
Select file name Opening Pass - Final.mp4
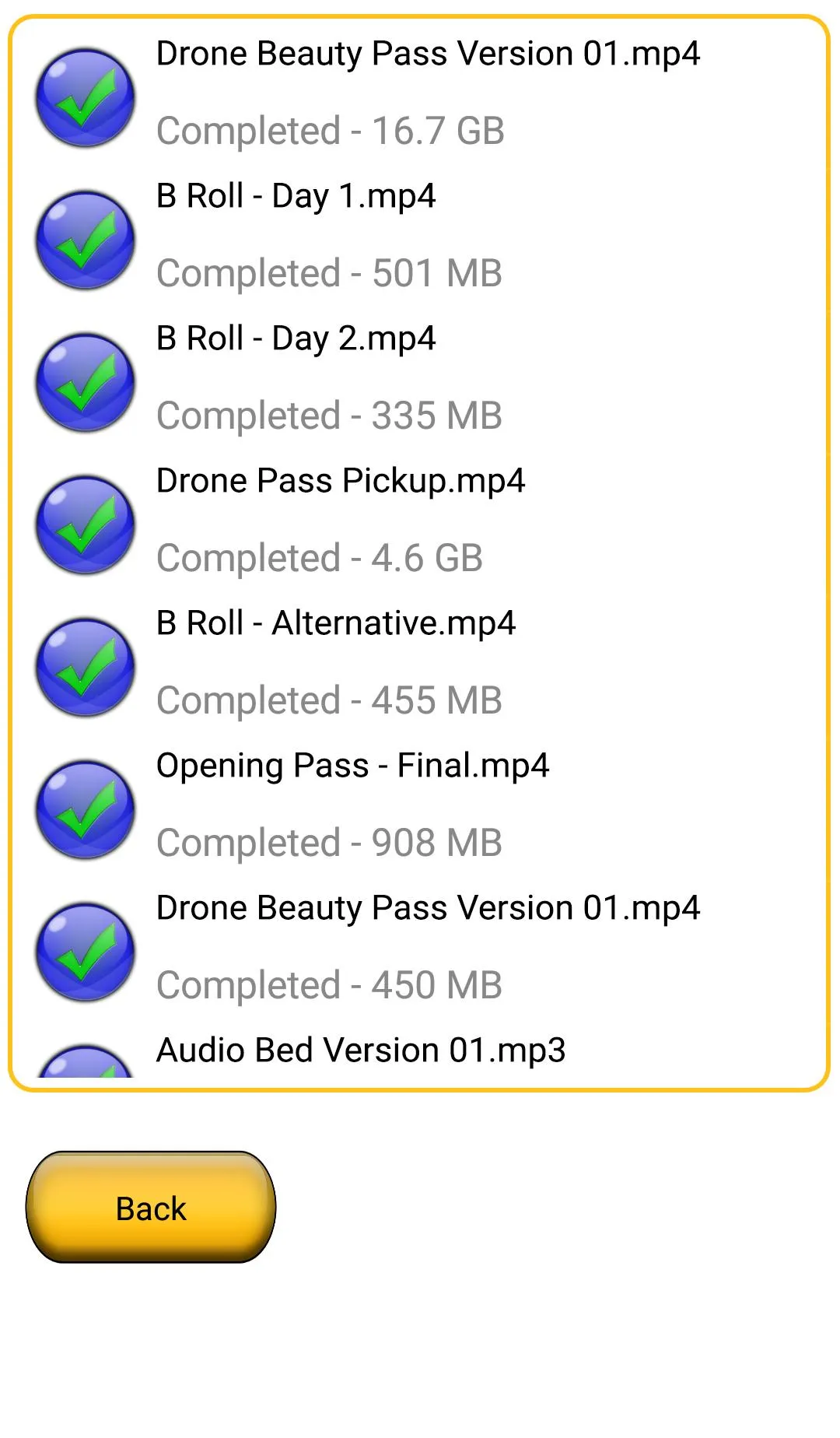[x=353, y=766]
